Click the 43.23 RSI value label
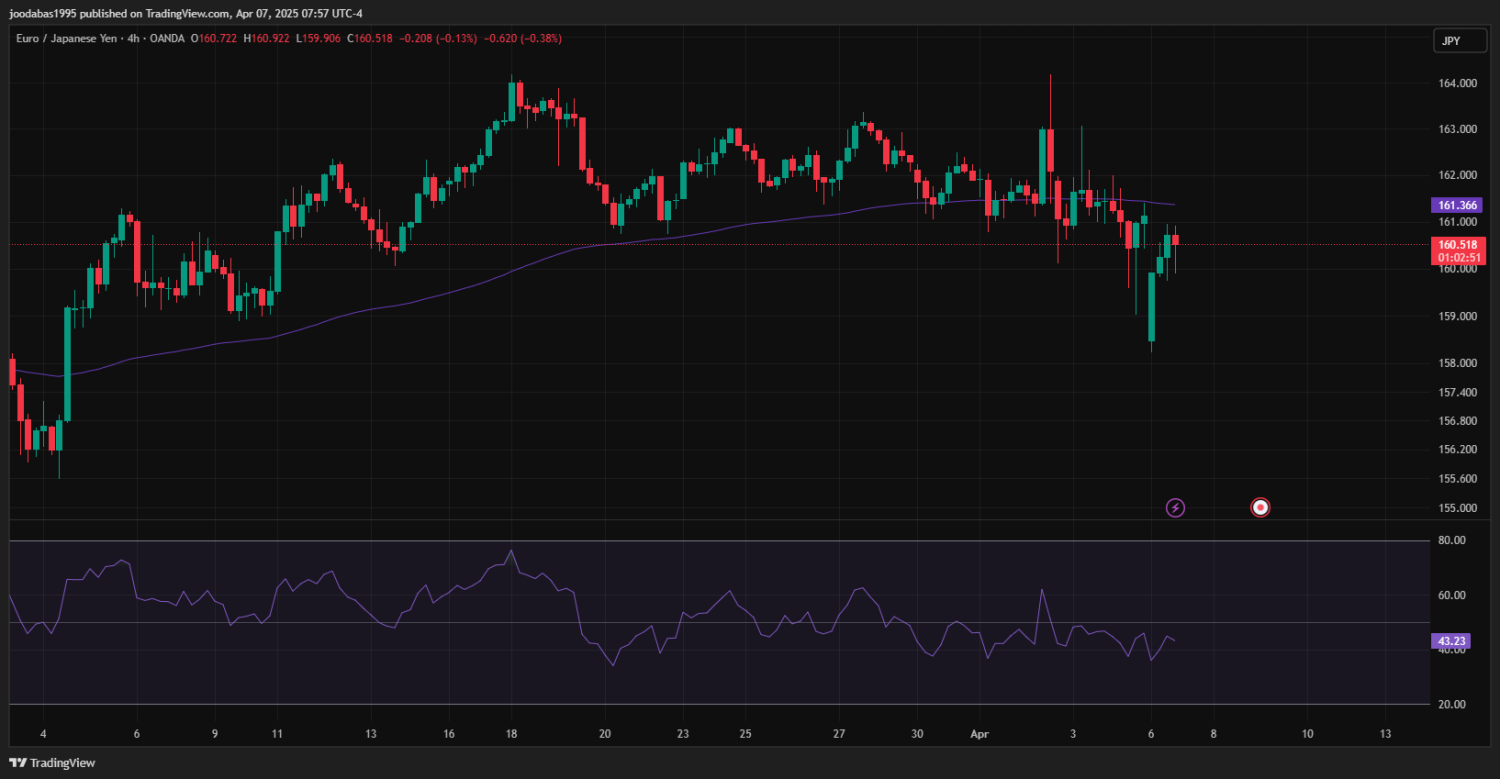Image resolution: width=1500 pixels, height=779 pixels. tap(1451, 641)
